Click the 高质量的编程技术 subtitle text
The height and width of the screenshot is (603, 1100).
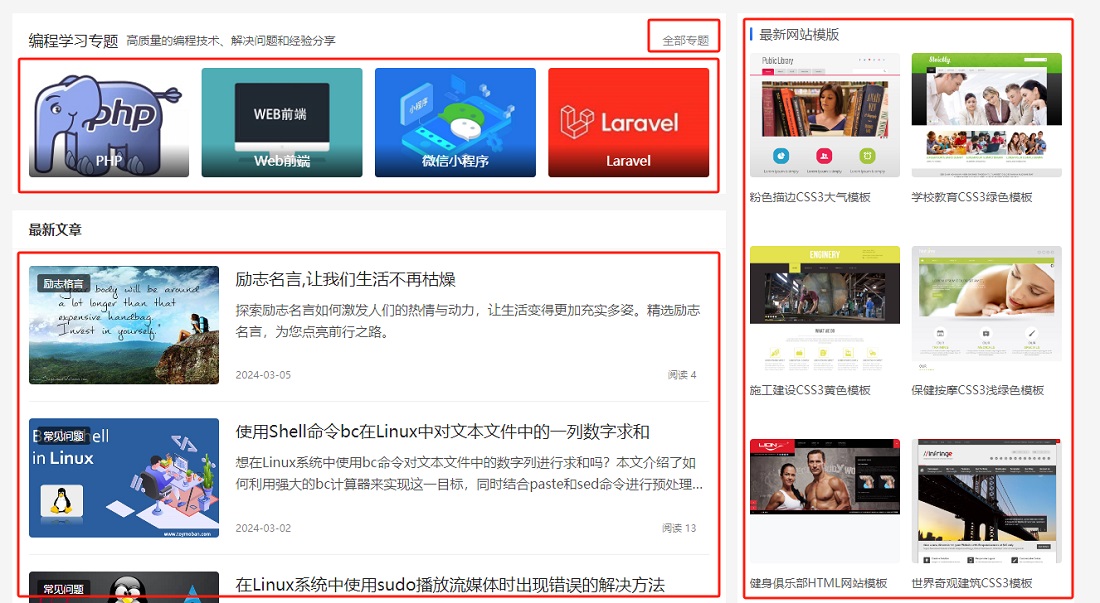231,41
